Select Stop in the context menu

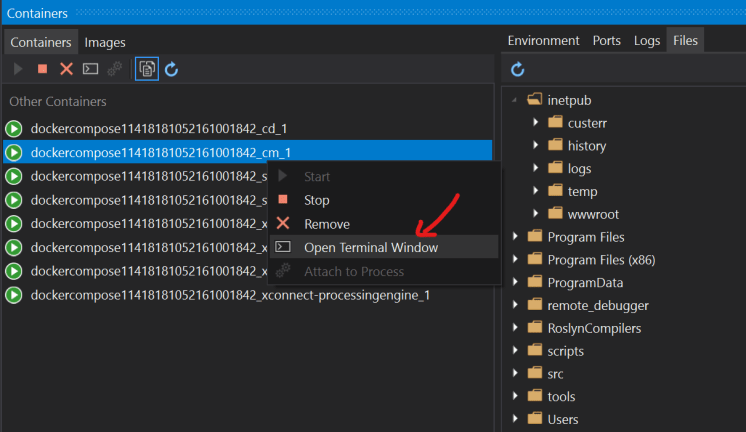coord(316,200)
